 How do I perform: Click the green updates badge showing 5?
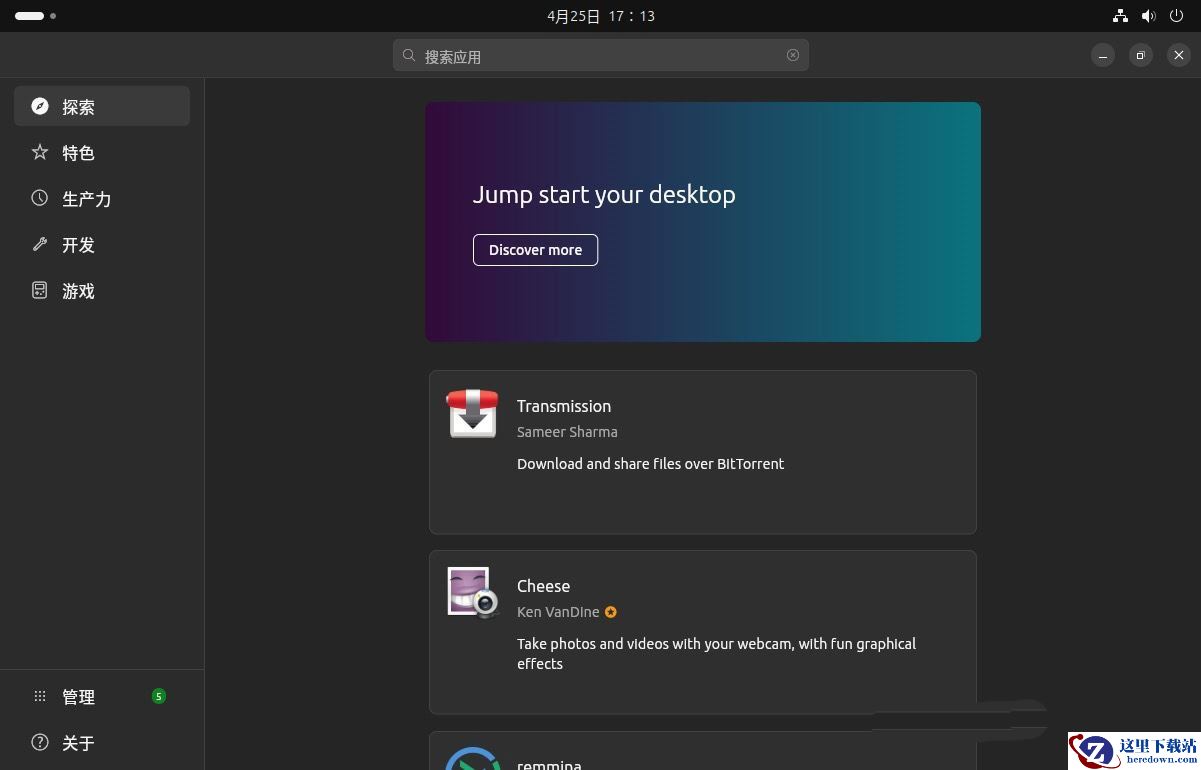point(158,696)
